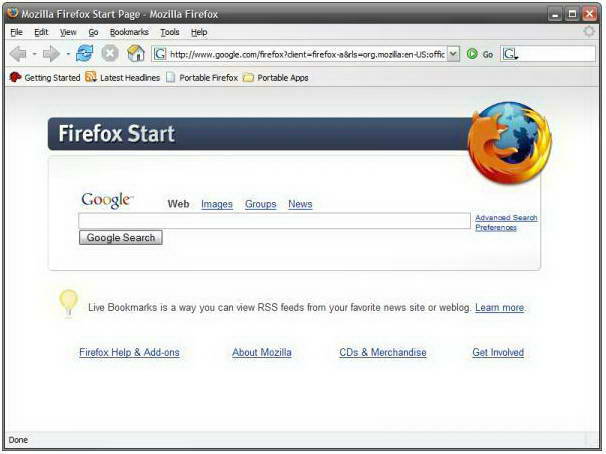Click the Stop loading icon
The height and width of the screenshot is (454, 606).
pos(110,53)
